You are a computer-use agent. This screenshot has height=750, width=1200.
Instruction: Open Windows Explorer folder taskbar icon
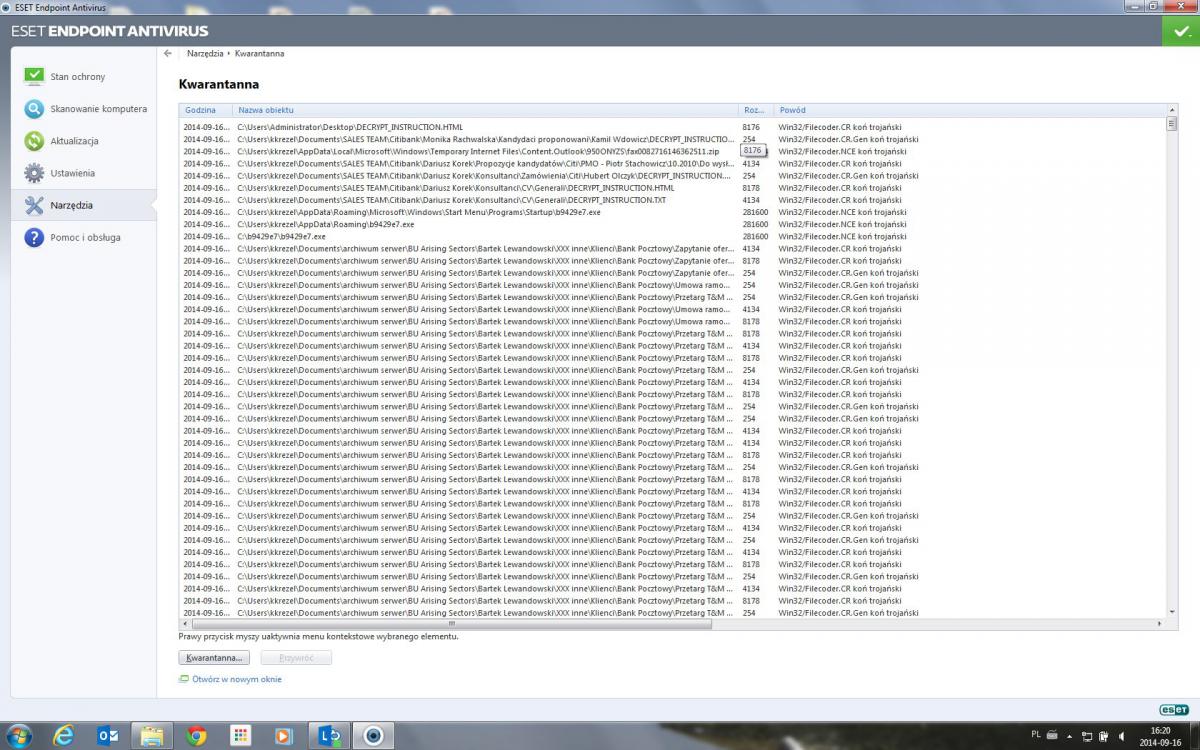151,735
